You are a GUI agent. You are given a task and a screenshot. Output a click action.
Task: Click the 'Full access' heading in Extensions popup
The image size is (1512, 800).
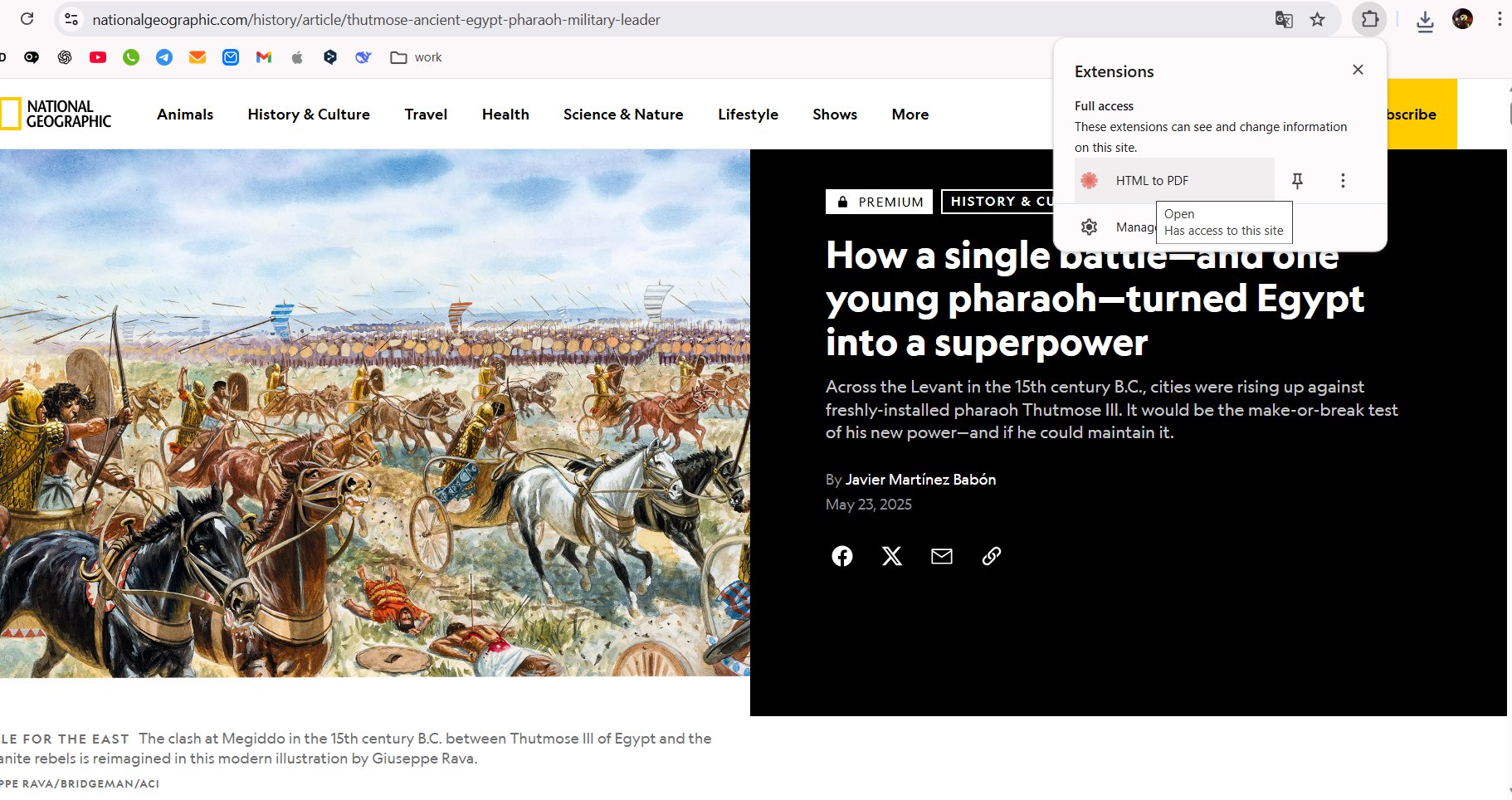point(1104,106)
